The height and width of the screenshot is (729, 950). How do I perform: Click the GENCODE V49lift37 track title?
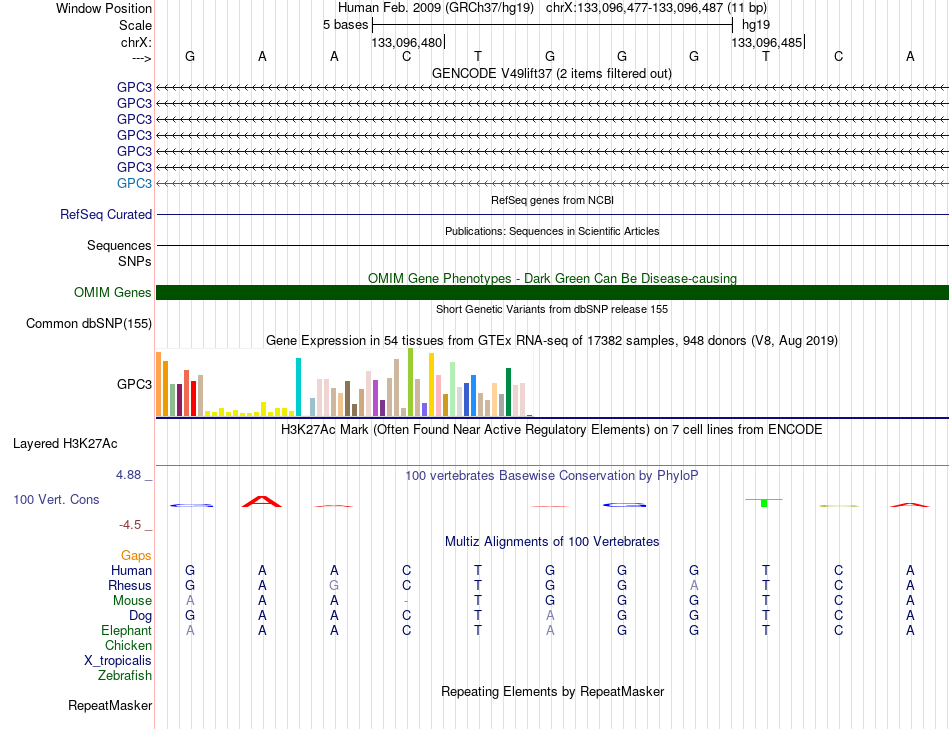552,73
